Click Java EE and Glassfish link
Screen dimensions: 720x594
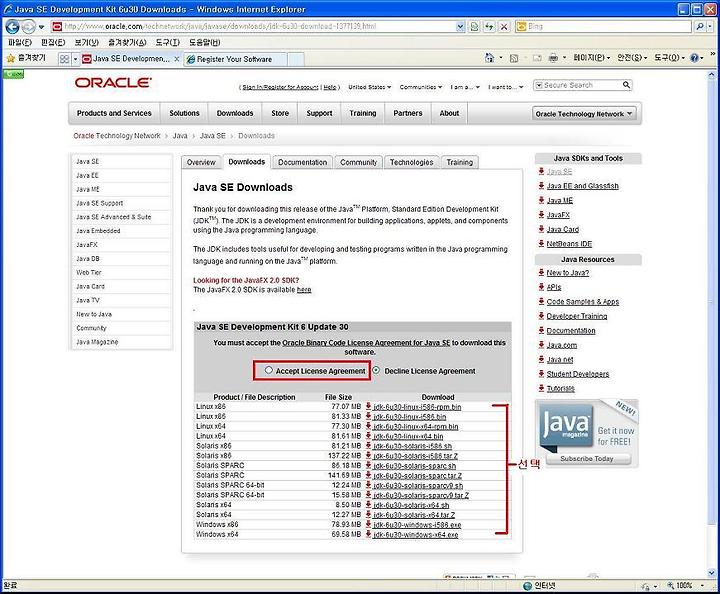[582, 185]
